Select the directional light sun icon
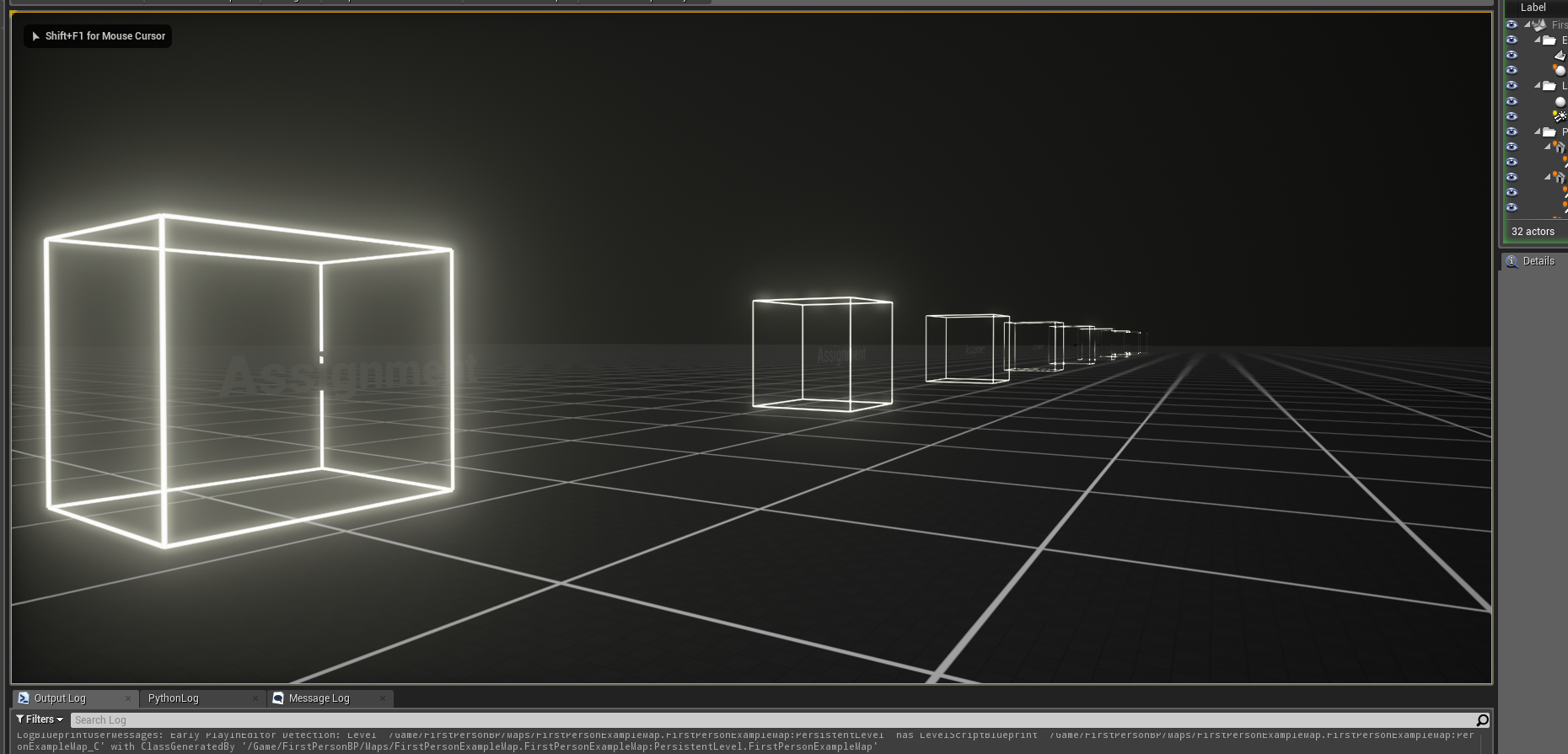1568x754 pixels. [x=1560, y=116]
